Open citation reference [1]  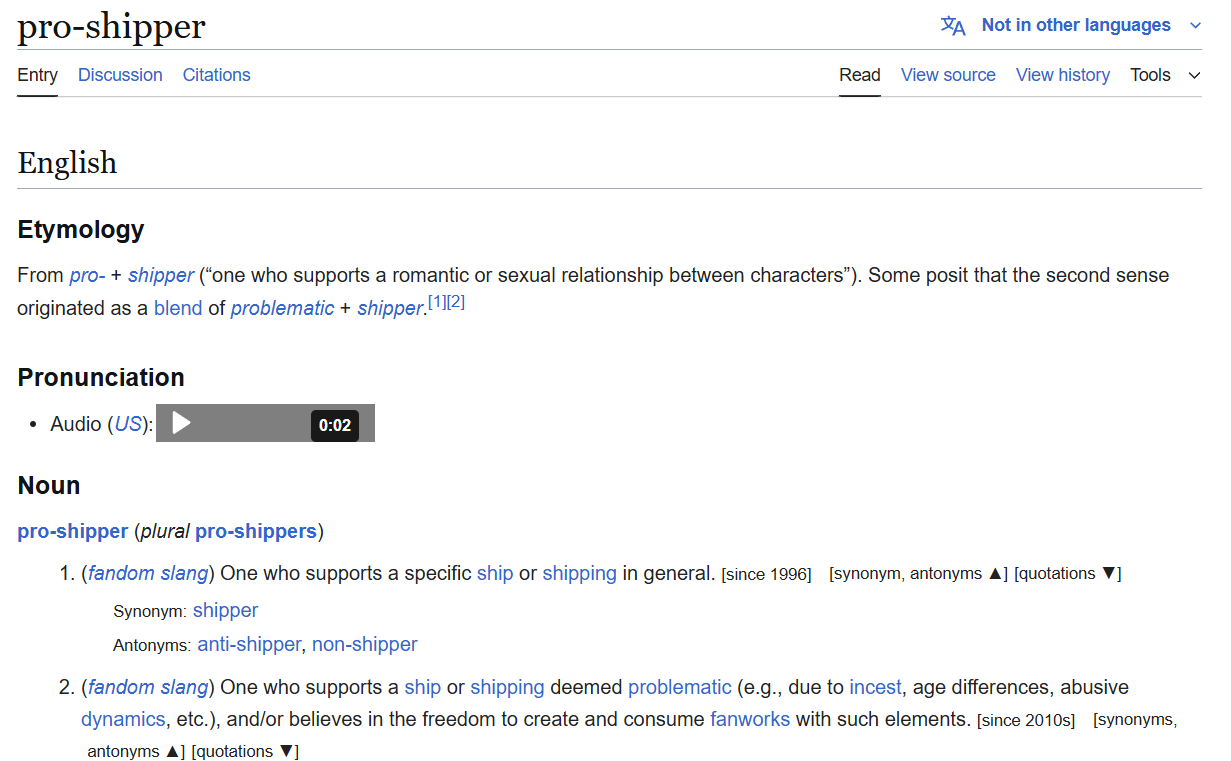[x=437, y=302]
